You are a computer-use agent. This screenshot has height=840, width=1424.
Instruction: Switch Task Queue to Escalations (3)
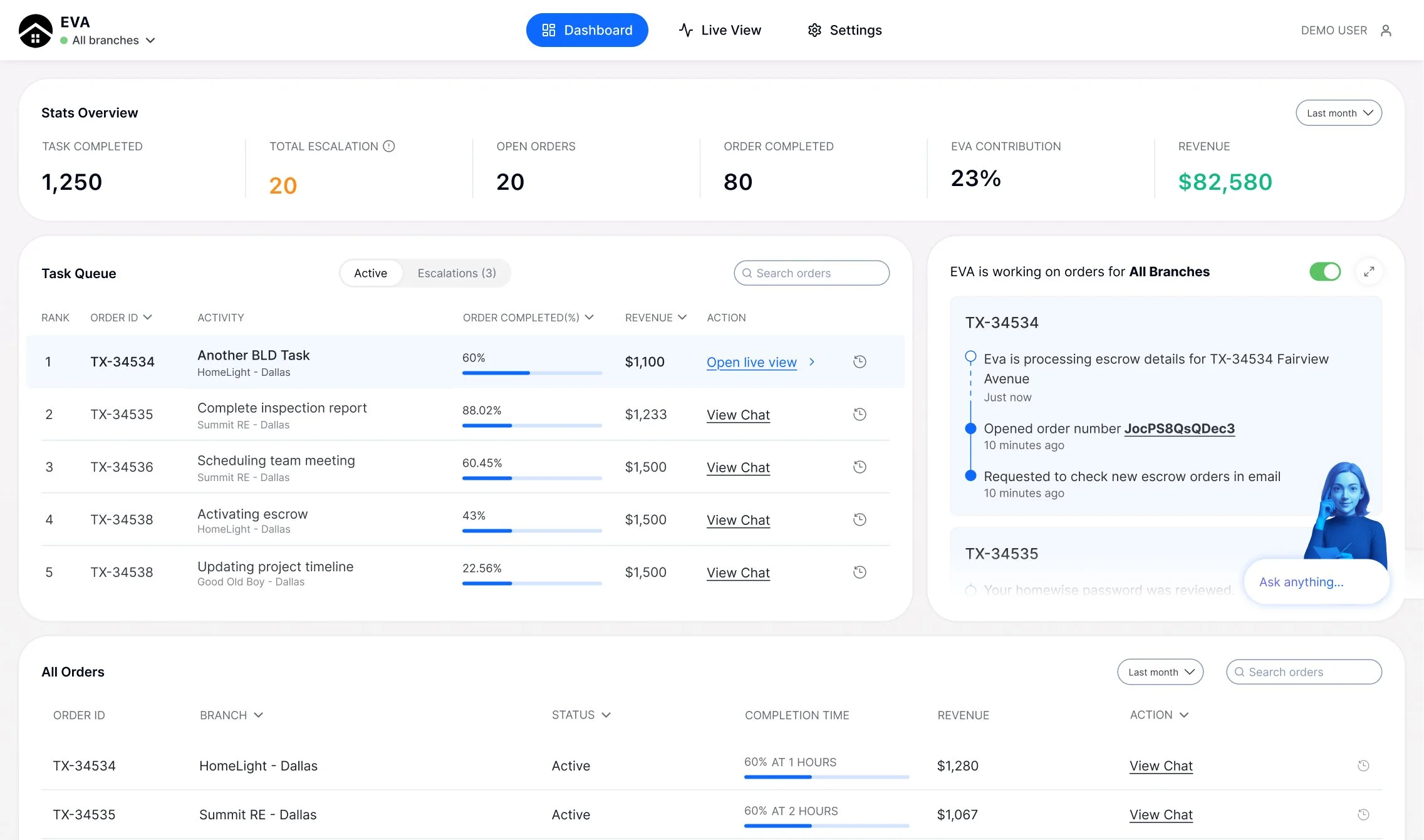tap(456, 273)
